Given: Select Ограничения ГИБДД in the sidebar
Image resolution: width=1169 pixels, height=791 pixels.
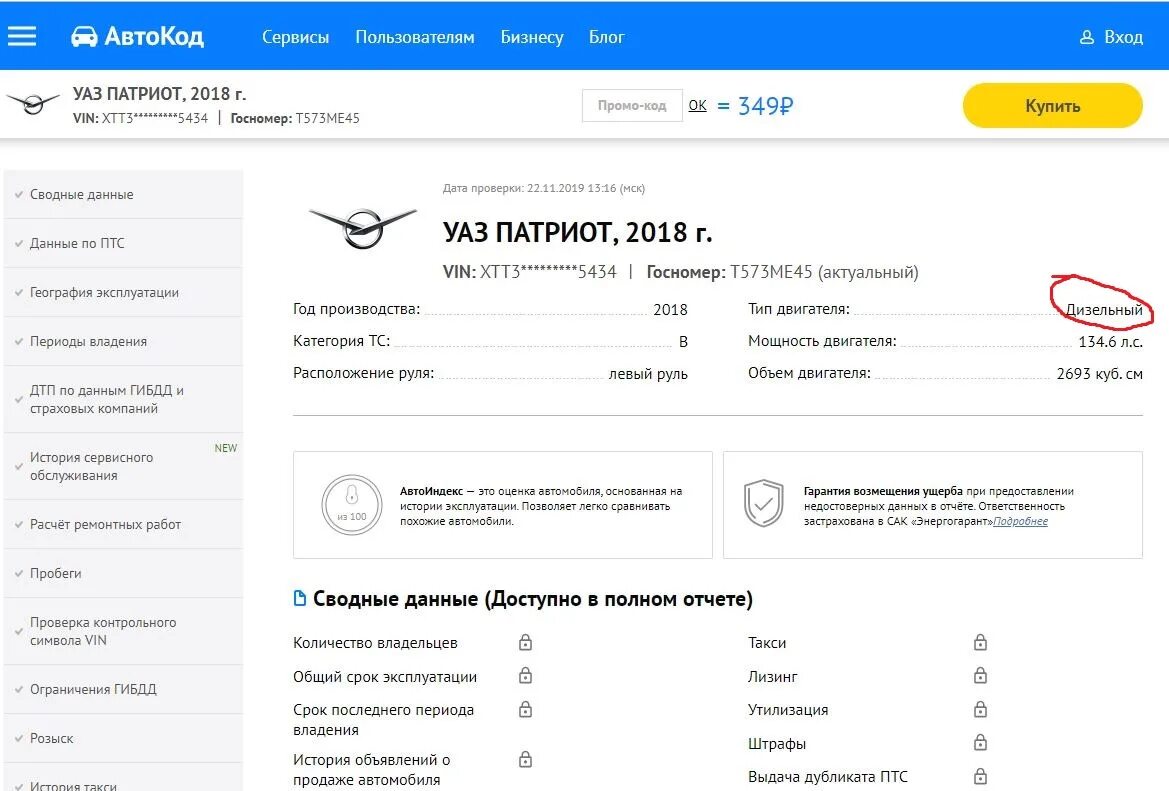Looking at the screenshot, I should pos(123,689).
